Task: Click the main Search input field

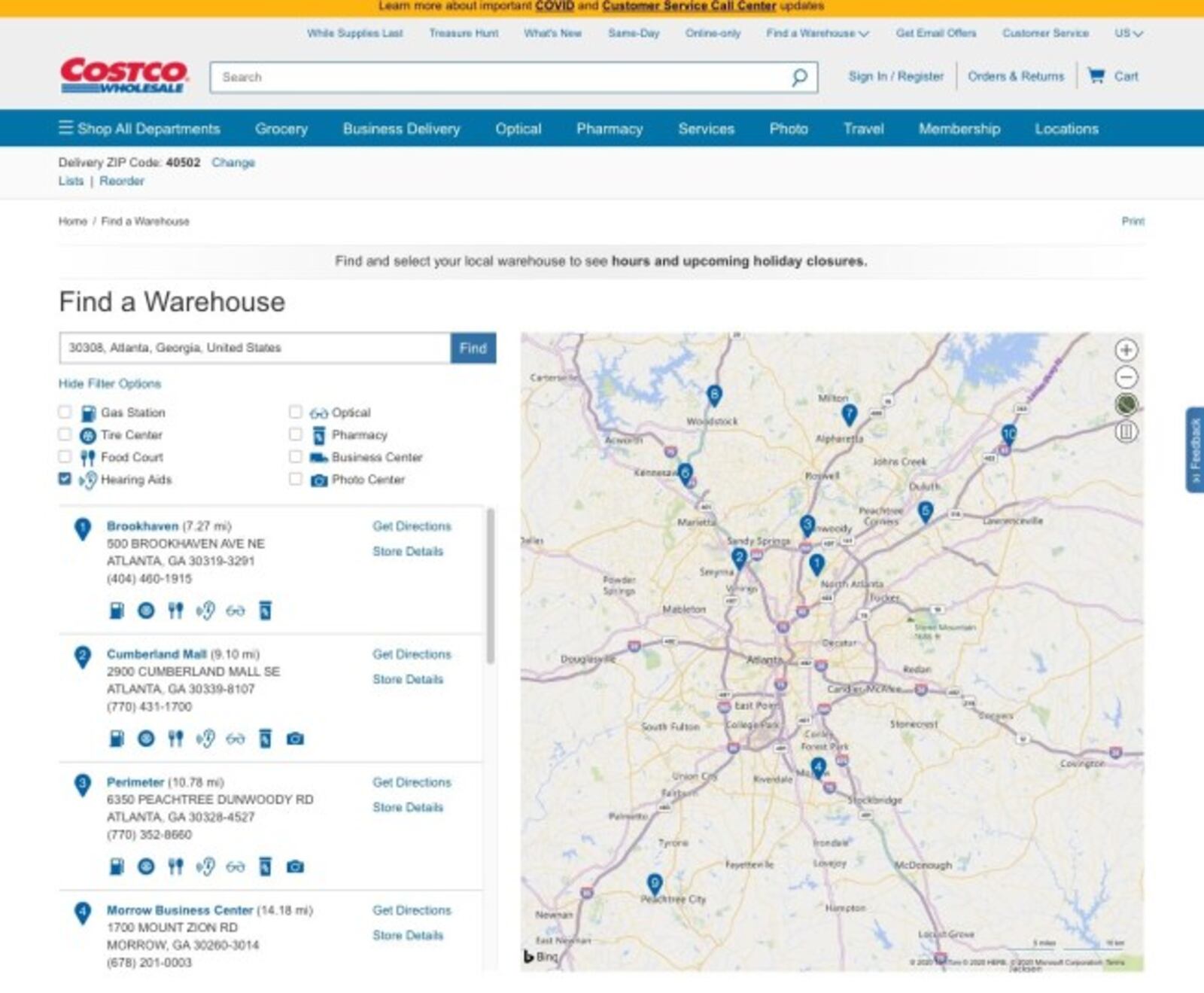Action: [500, 77]
